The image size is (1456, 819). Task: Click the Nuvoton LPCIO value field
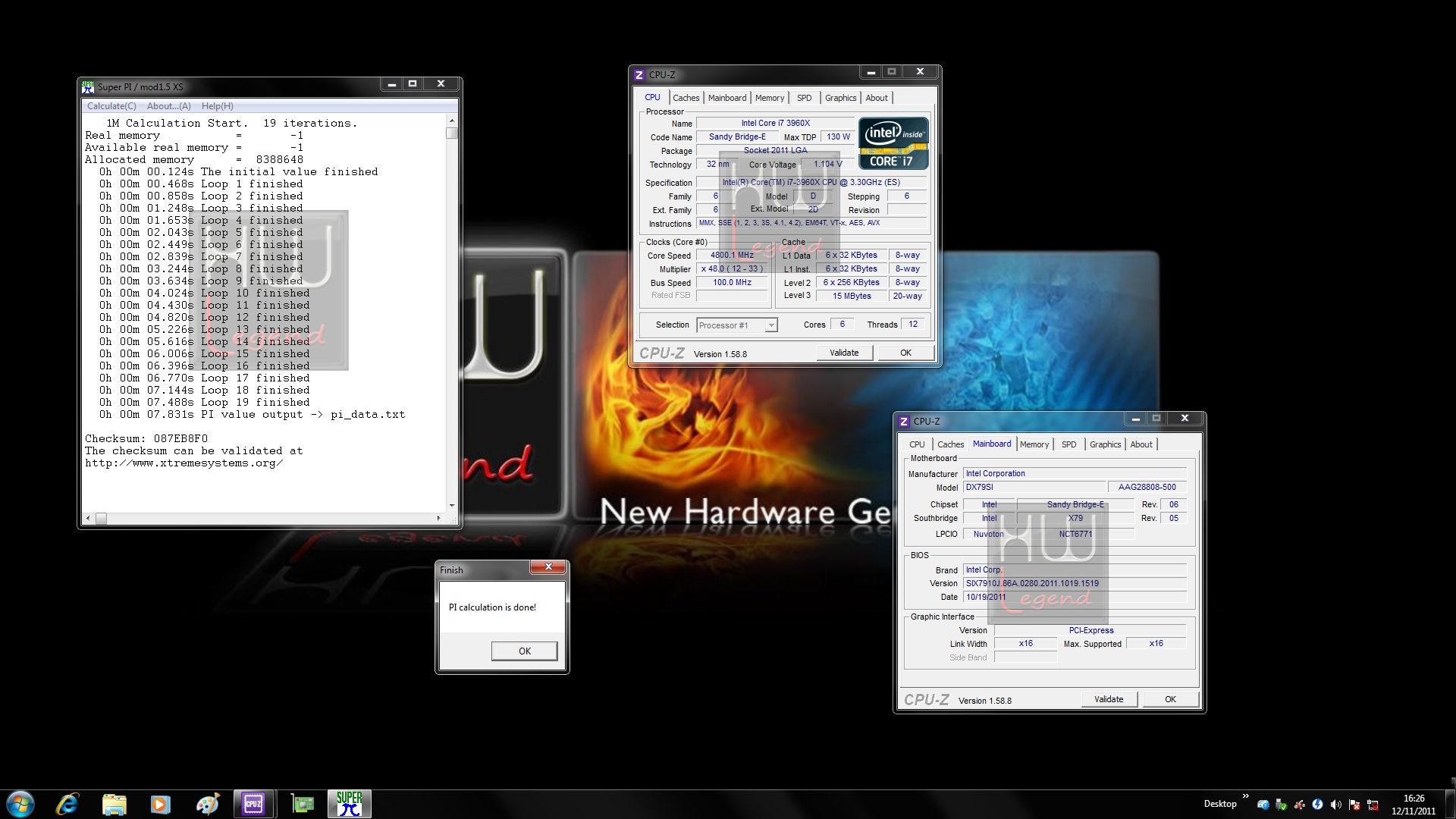point(988,535)
